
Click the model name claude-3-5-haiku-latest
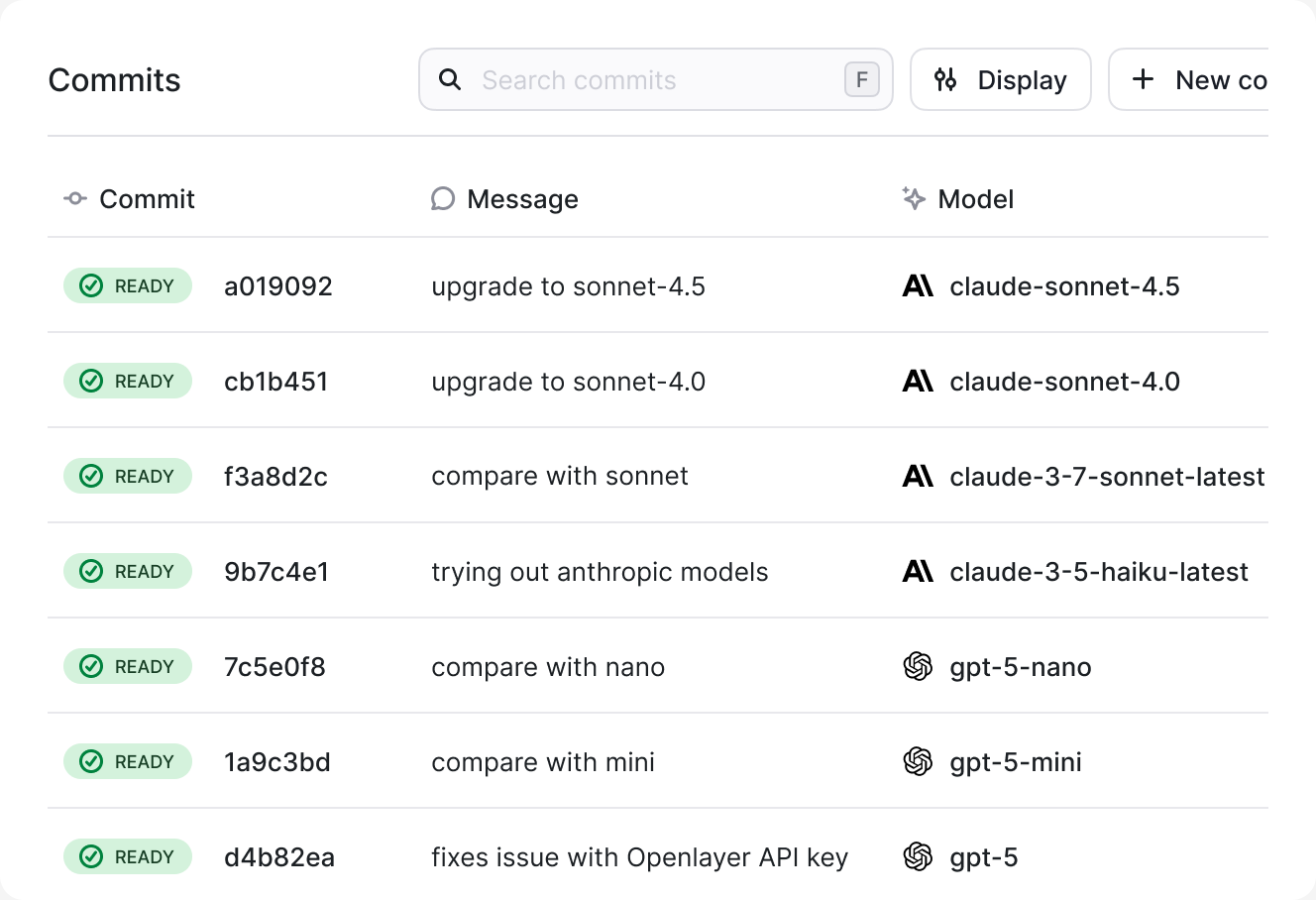click(1099, 572)
